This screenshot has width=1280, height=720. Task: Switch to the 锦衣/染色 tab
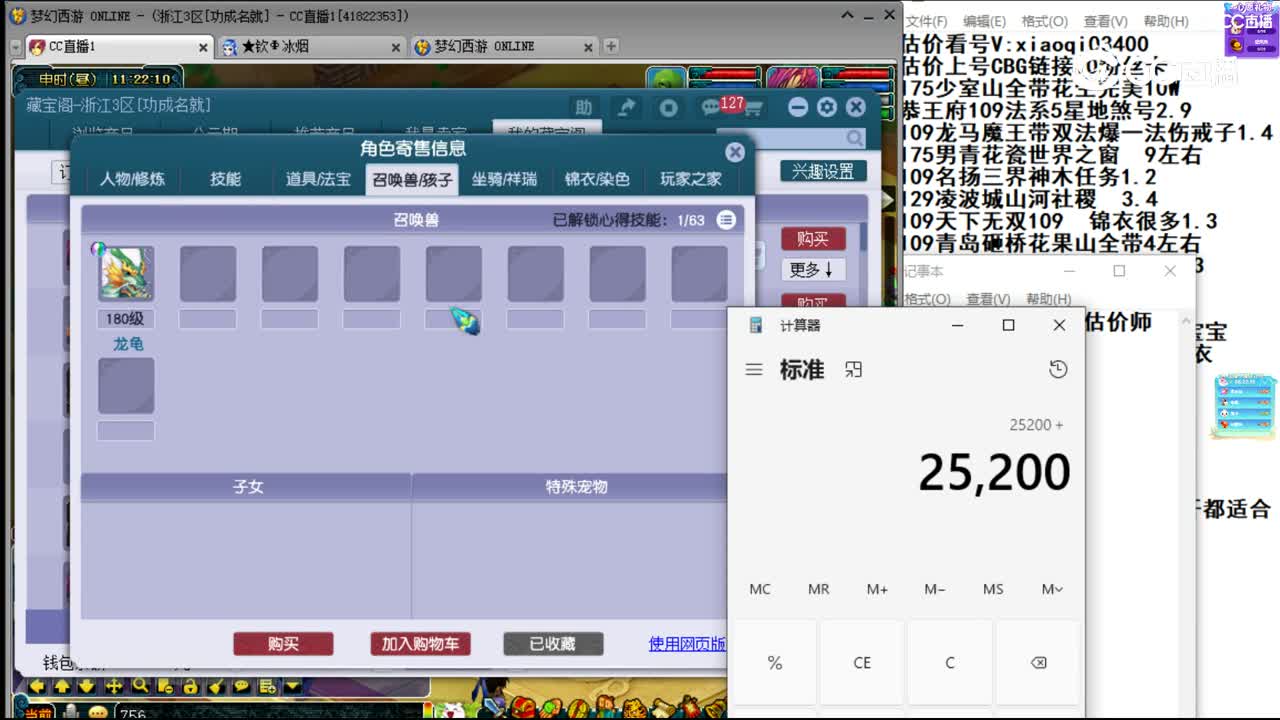coord(597,179)
